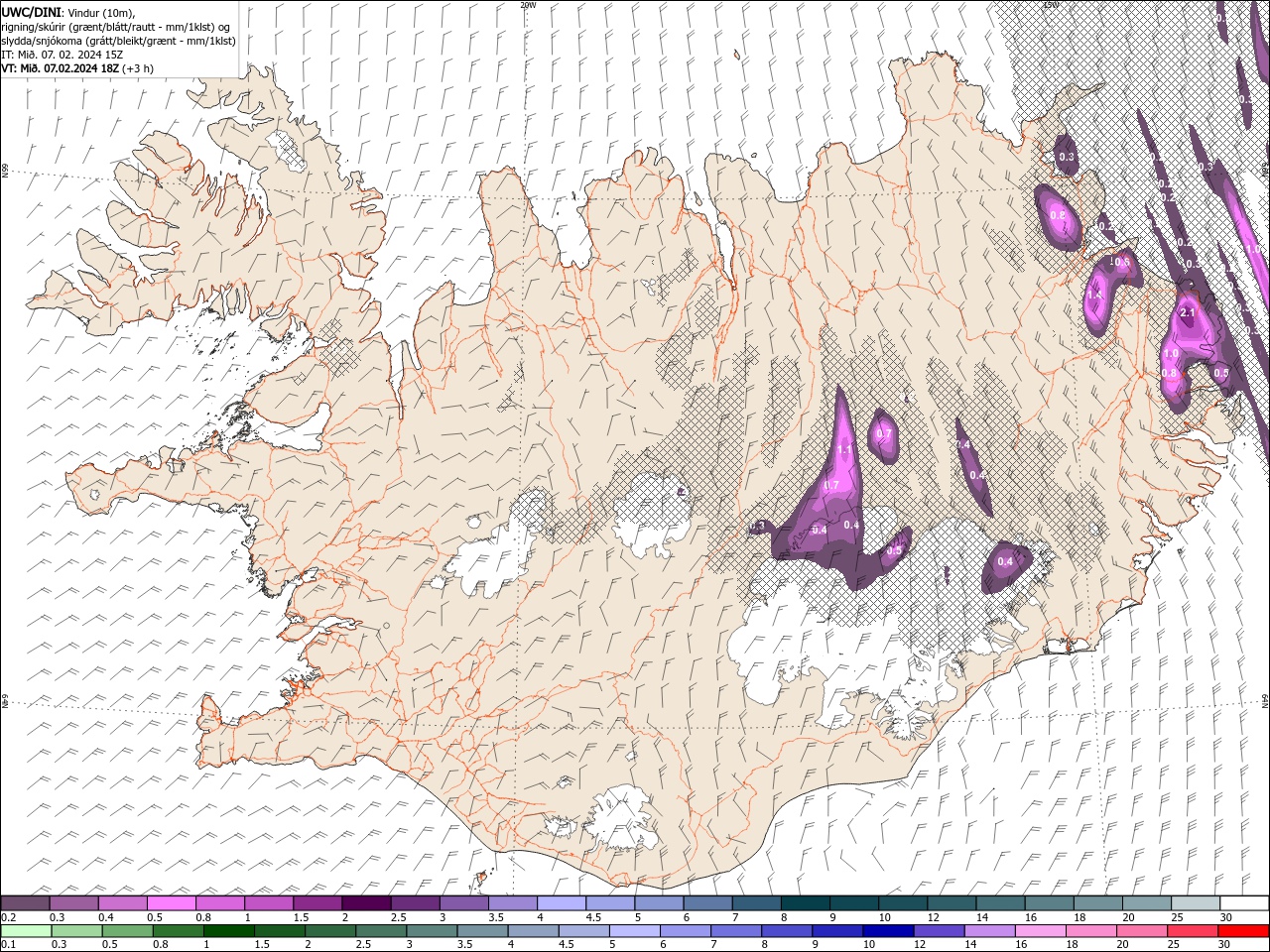Select the upper-row snow swatch labeled 4.5
Screen dimensions: 1270x952
(x=610, y=903)
